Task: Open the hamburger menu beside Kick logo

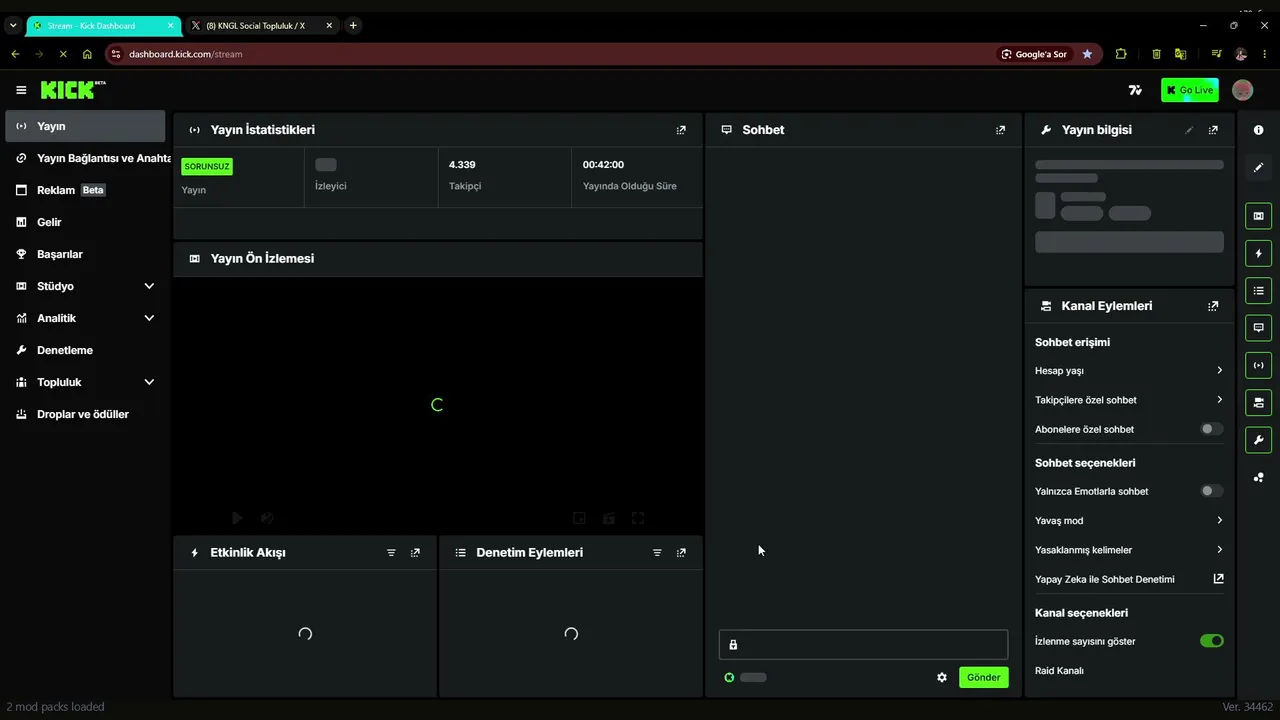Action: (21, 90)
